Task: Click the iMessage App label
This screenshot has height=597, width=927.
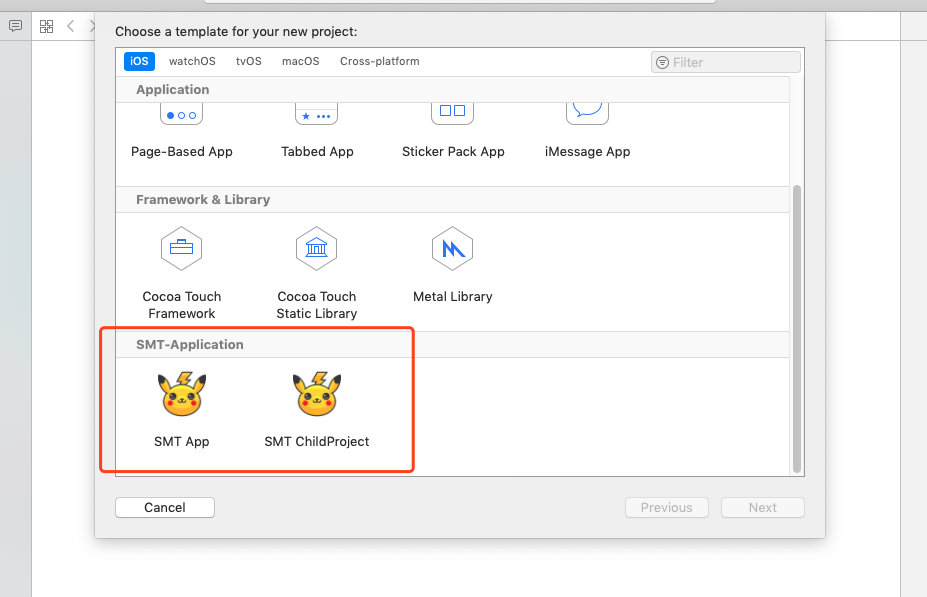Action: (587, 151)
